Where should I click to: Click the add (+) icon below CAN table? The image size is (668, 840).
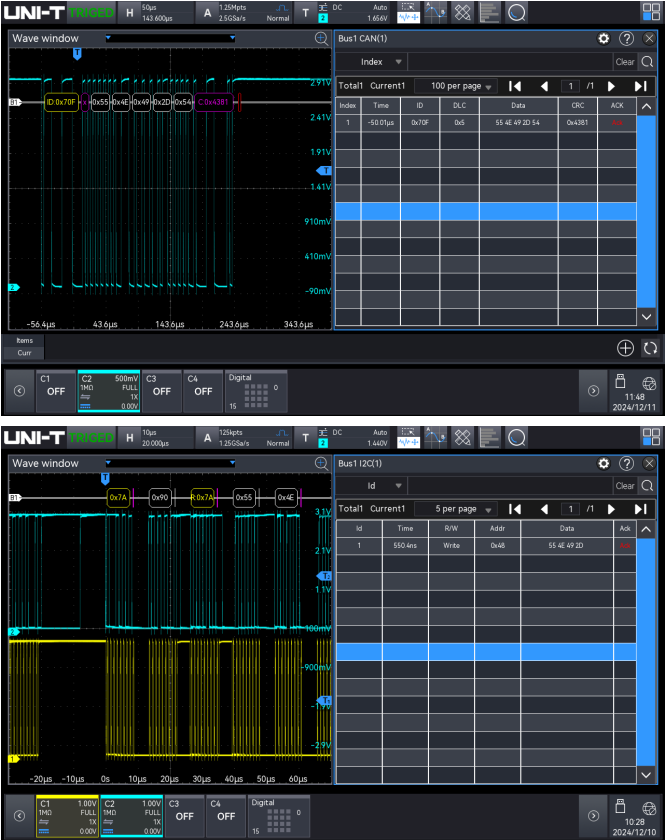pyautogui.click(x=625, y=348)
